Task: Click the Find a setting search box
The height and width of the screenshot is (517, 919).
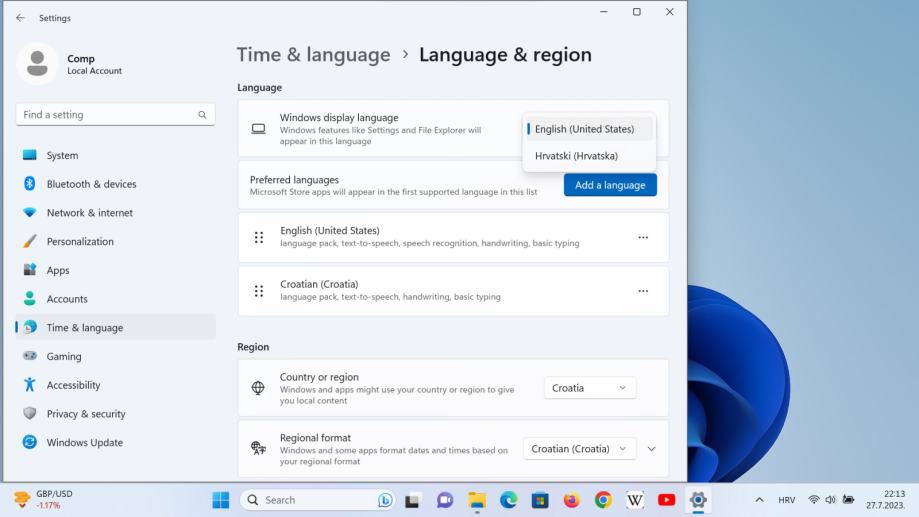Action: (x=115, y=115)
